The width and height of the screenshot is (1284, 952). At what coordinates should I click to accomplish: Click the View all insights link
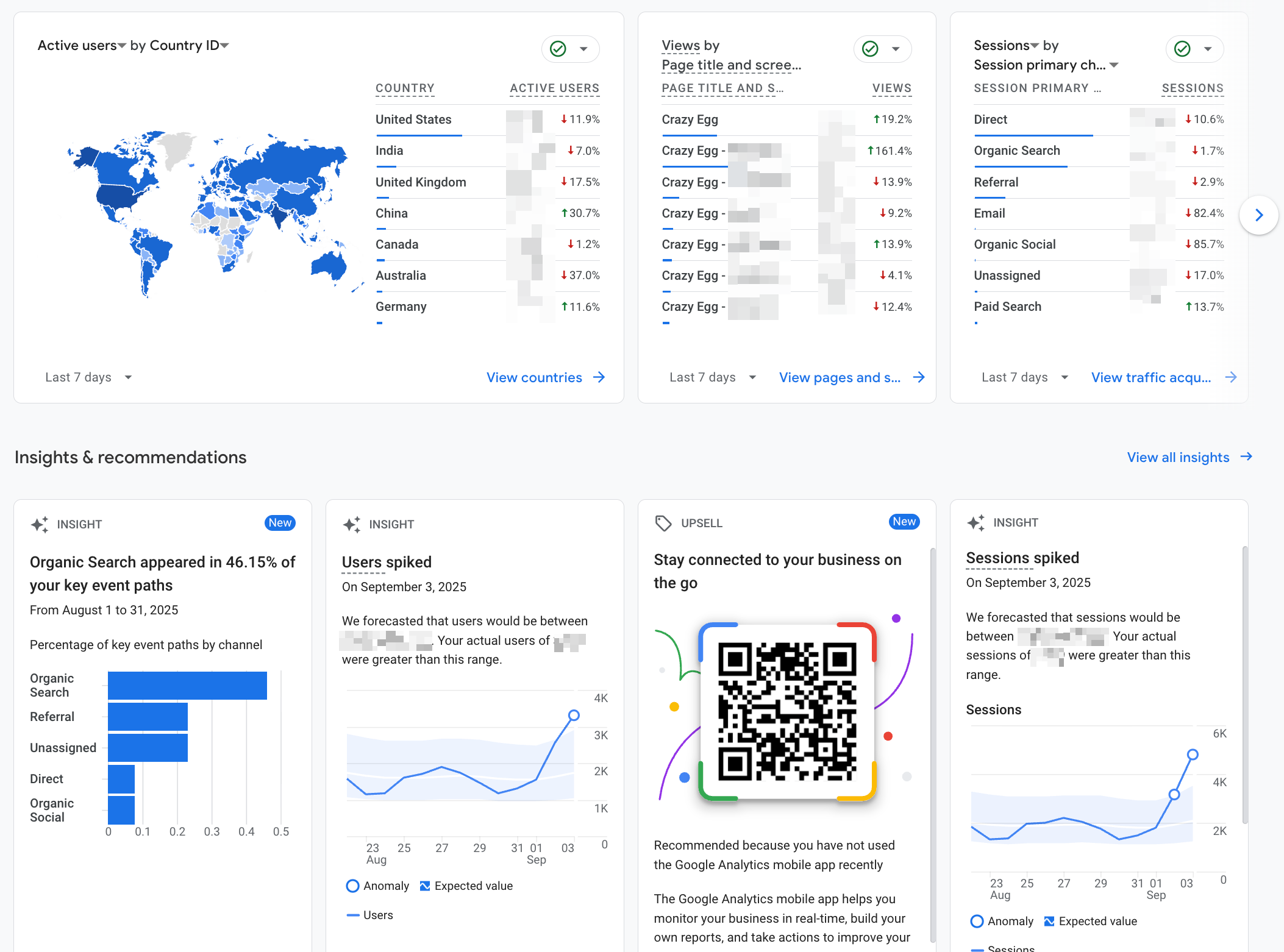coord(1178,456)
